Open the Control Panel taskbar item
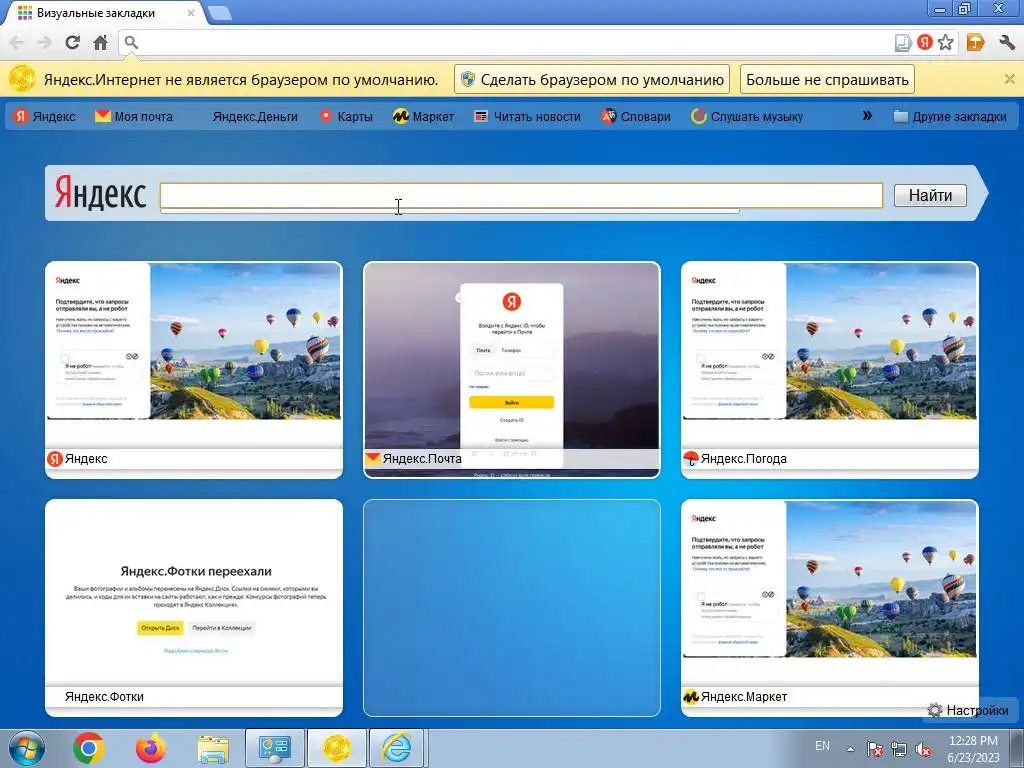 tap(274, 748)
